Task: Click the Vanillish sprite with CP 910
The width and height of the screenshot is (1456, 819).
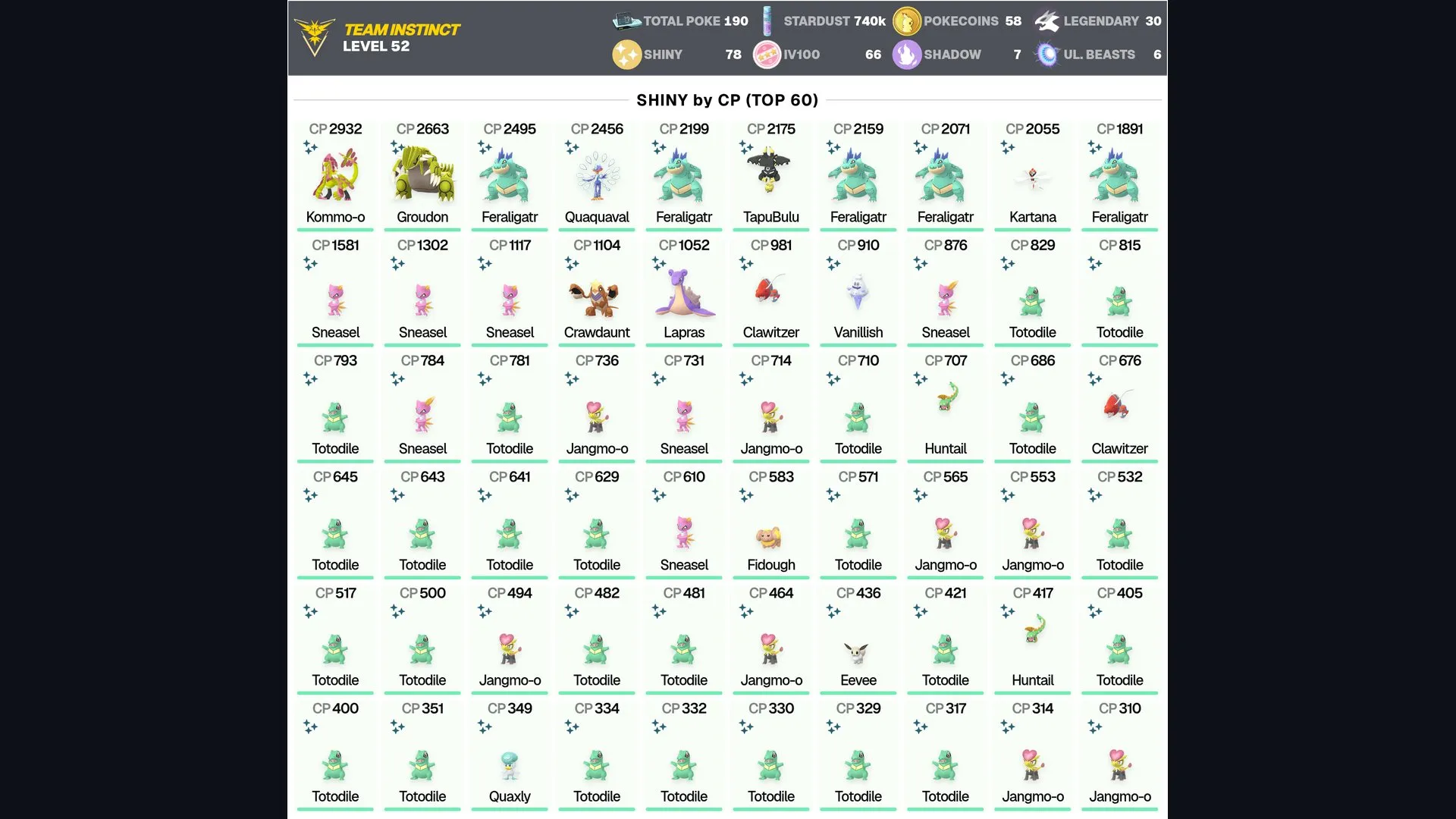Action: pos(858,292)
